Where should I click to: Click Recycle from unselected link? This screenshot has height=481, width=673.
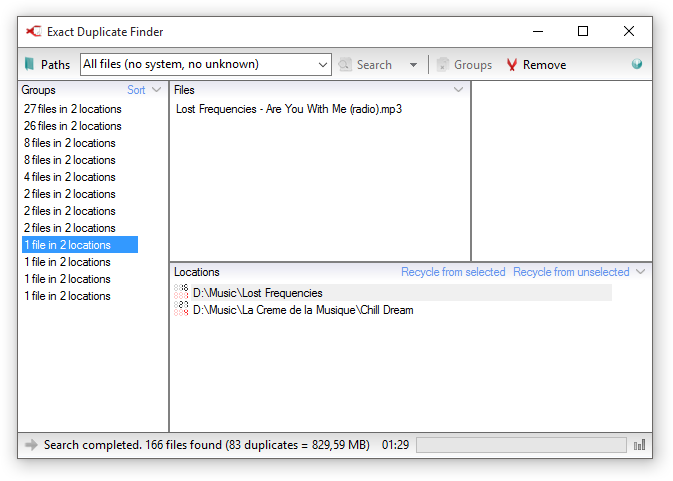(x=571, y=272)
